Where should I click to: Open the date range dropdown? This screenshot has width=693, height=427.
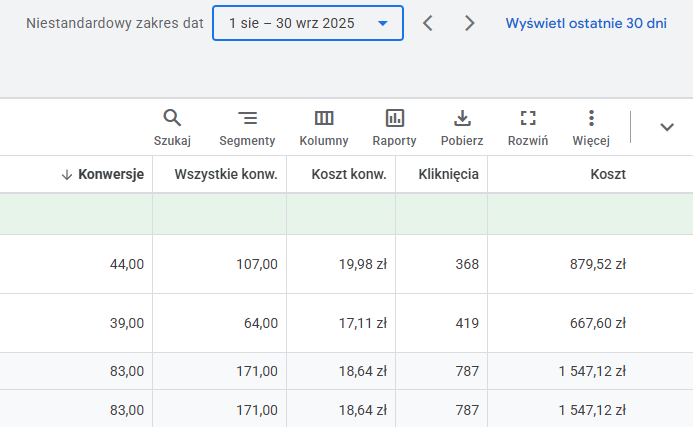308,23
